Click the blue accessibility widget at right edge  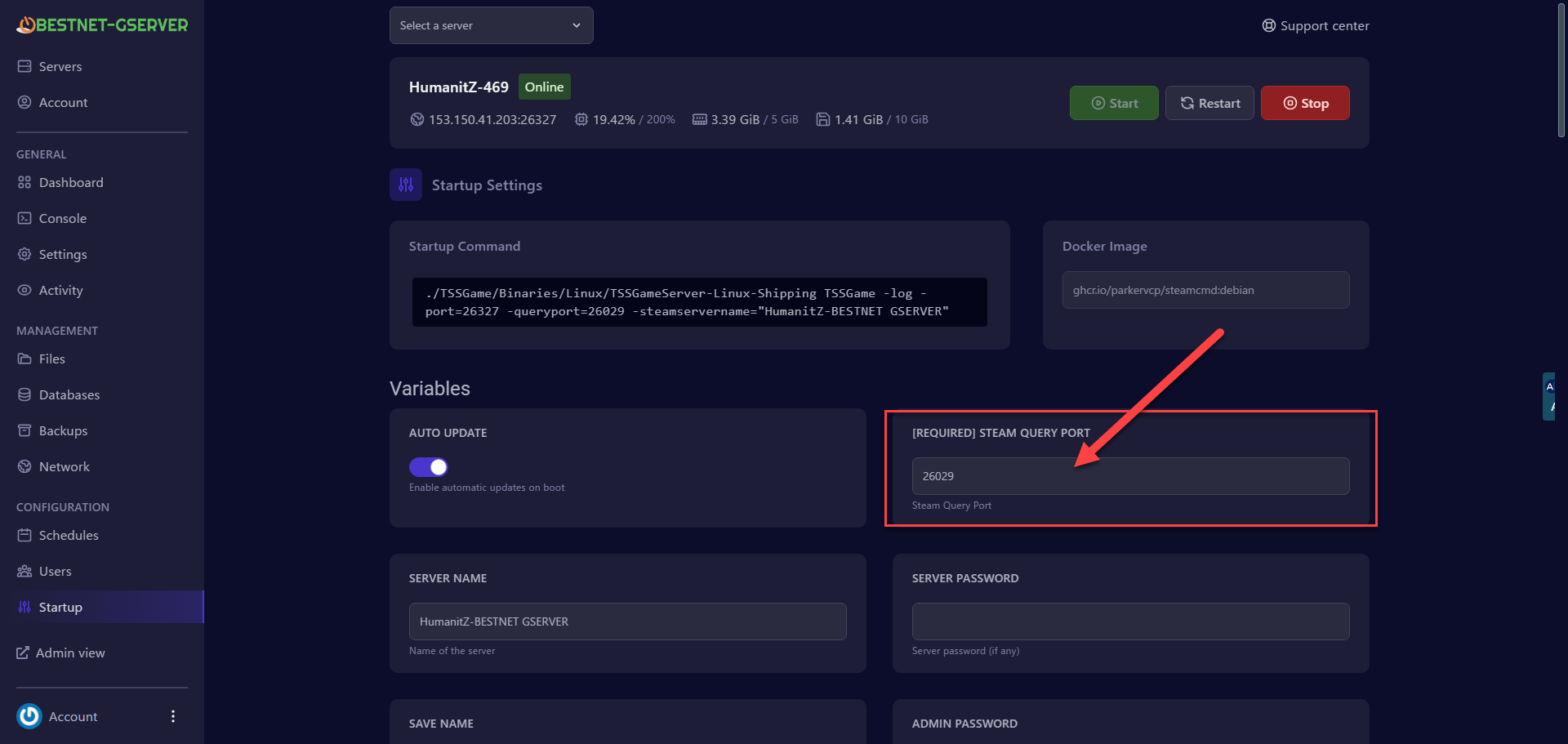[x=1549, y=396]
